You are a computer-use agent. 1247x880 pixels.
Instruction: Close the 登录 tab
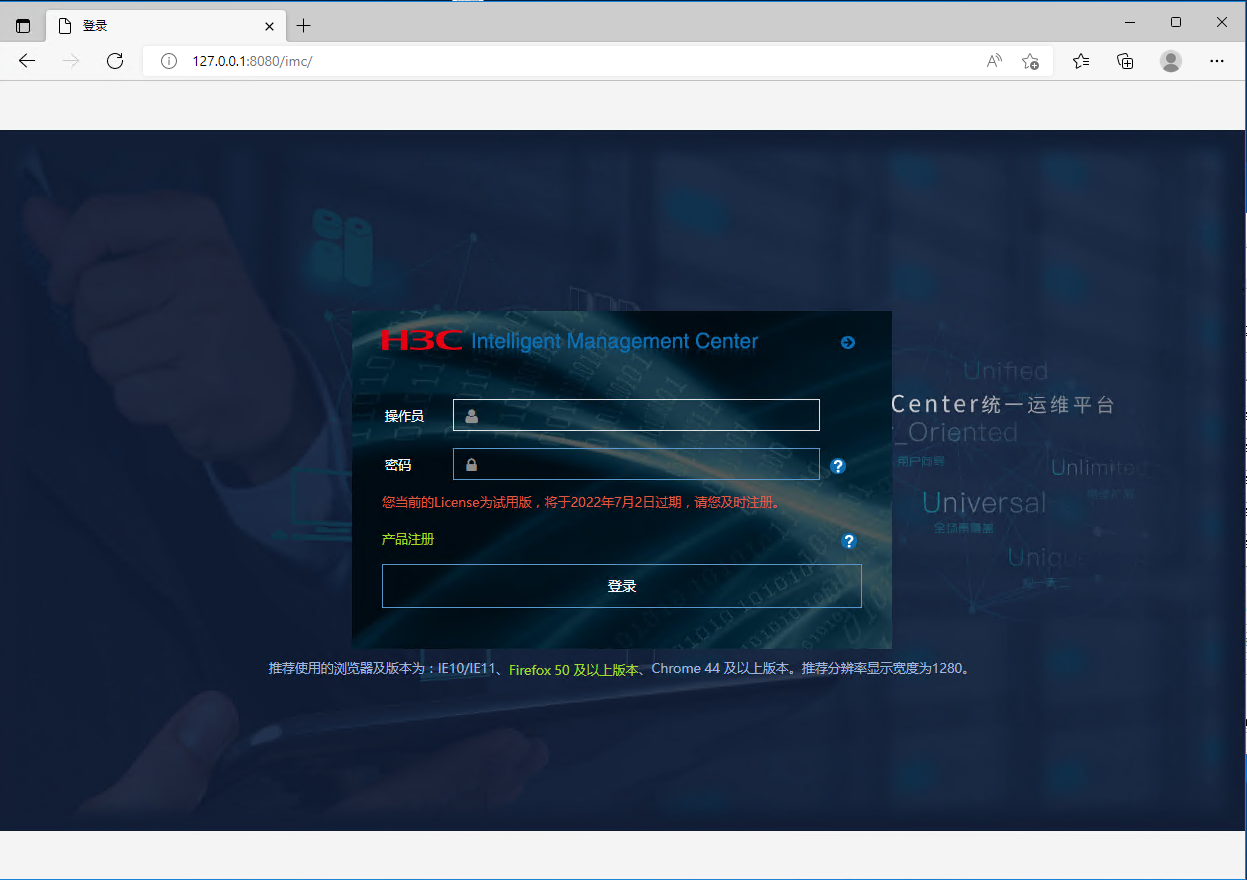click(x=269, y=26)
